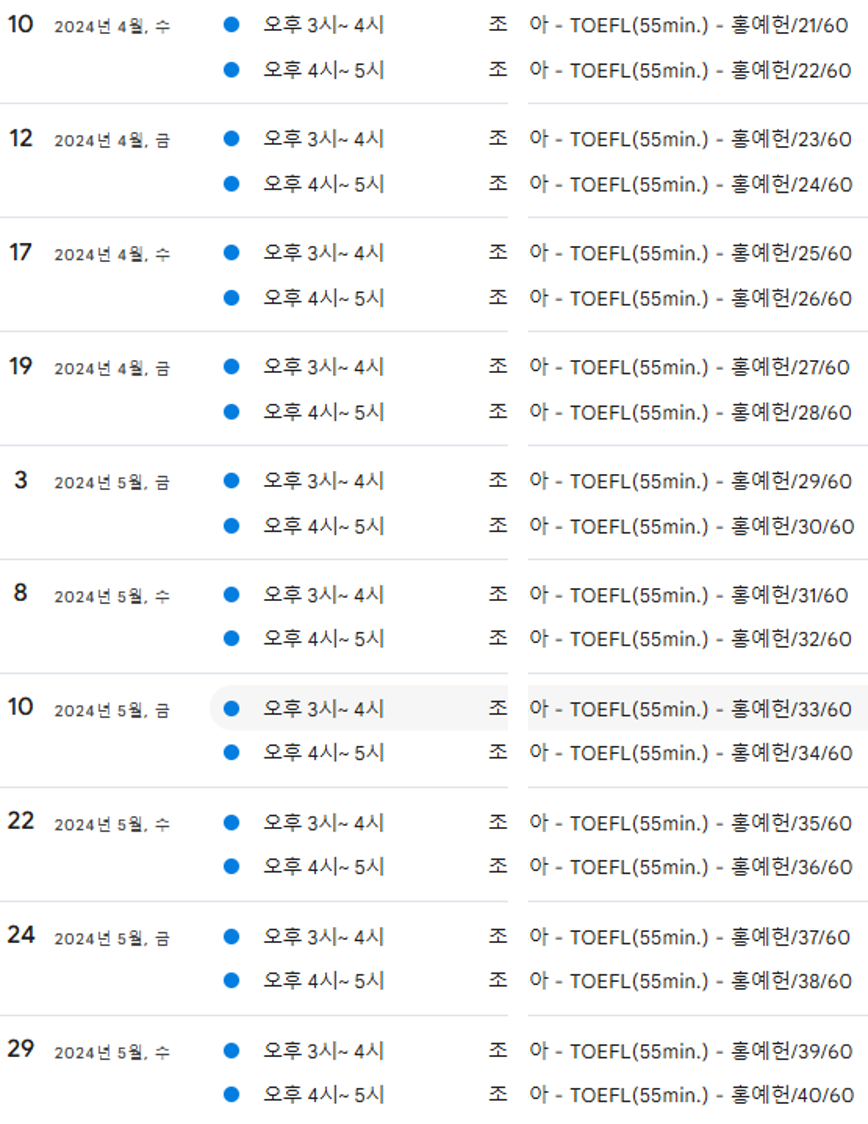Click the '오후 4시~ 5시' time of event 22/60
This screenshot has height=1124, width=868.
pos(324,70)
